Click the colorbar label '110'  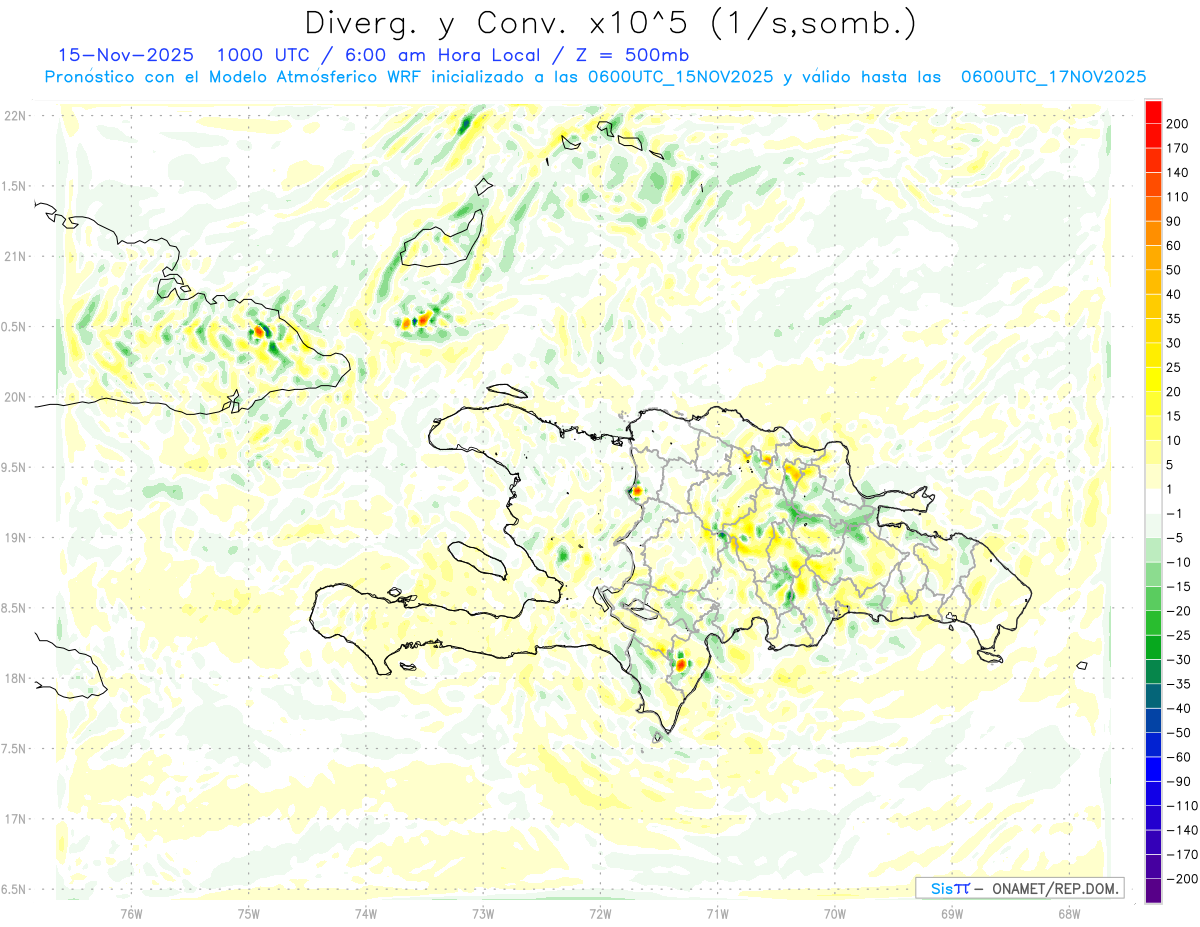[x=1178, y=197]
